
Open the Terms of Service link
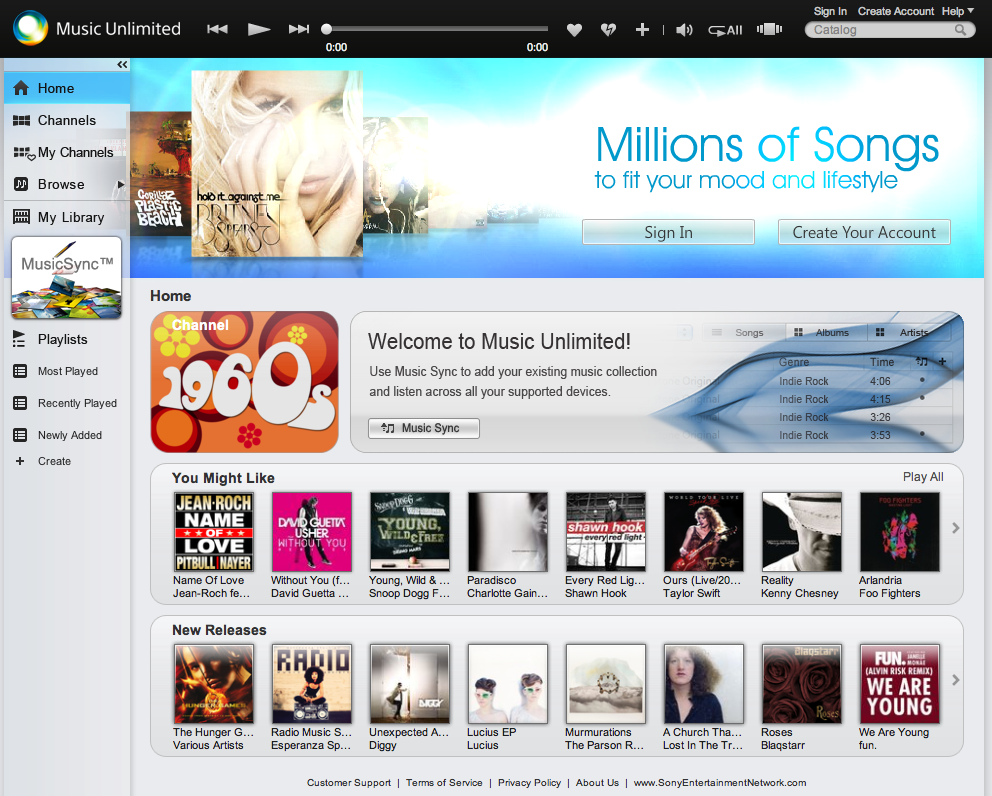444,783
